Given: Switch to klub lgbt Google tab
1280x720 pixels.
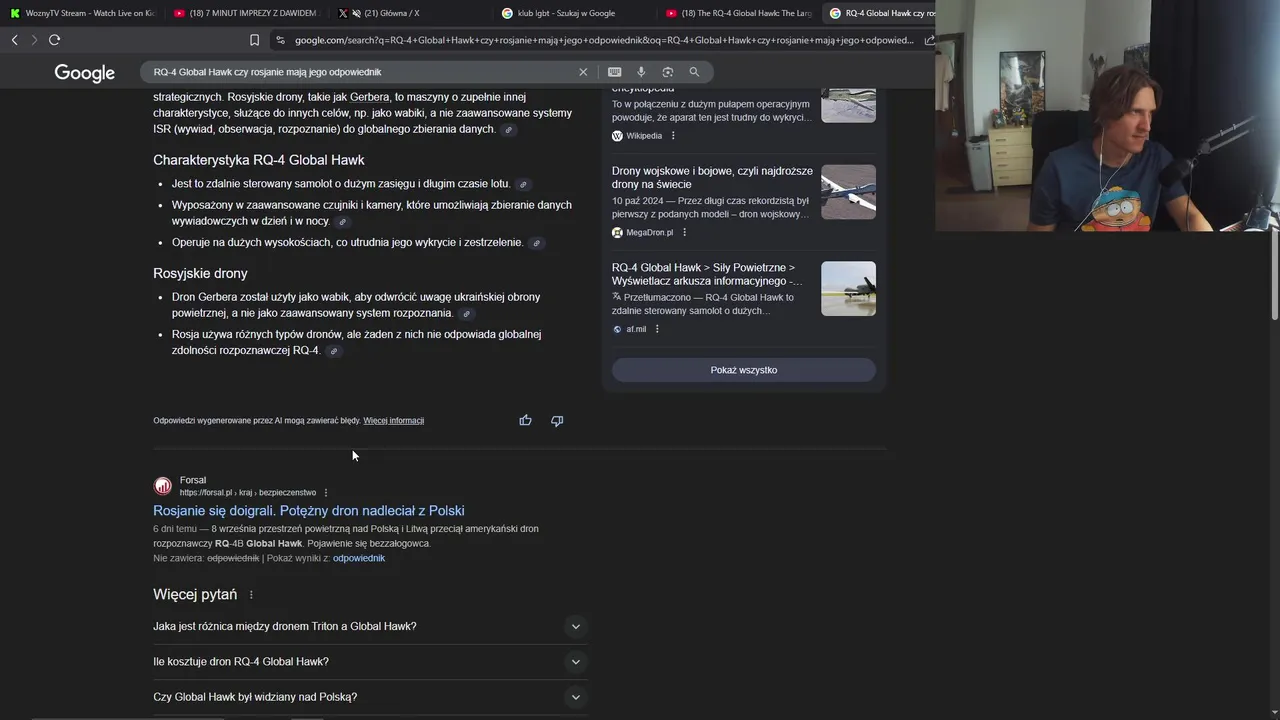Looking at the screenshot, I should tap(572, 13).
